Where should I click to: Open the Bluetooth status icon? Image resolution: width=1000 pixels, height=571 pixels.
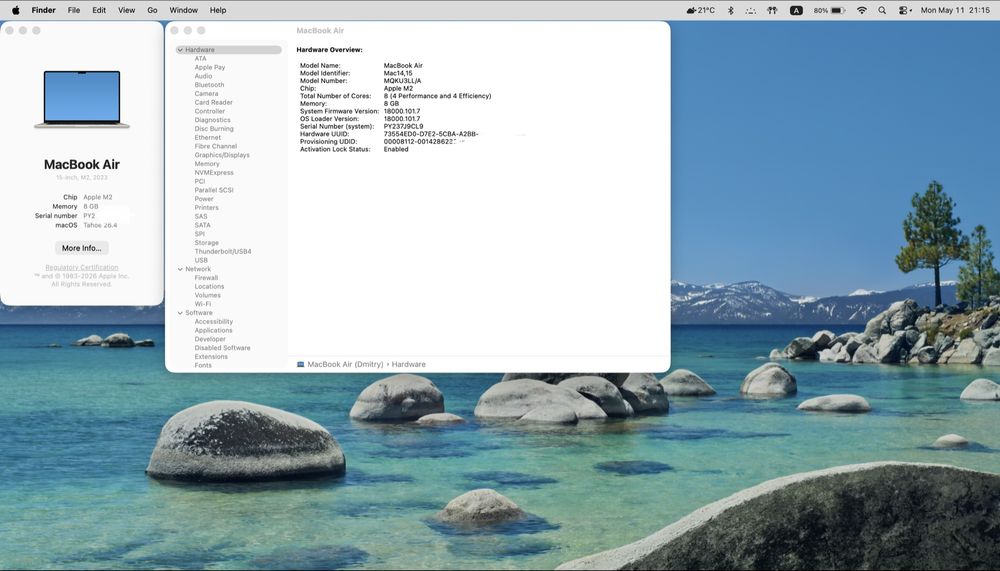pyautogui.click(x=731, y=10)
